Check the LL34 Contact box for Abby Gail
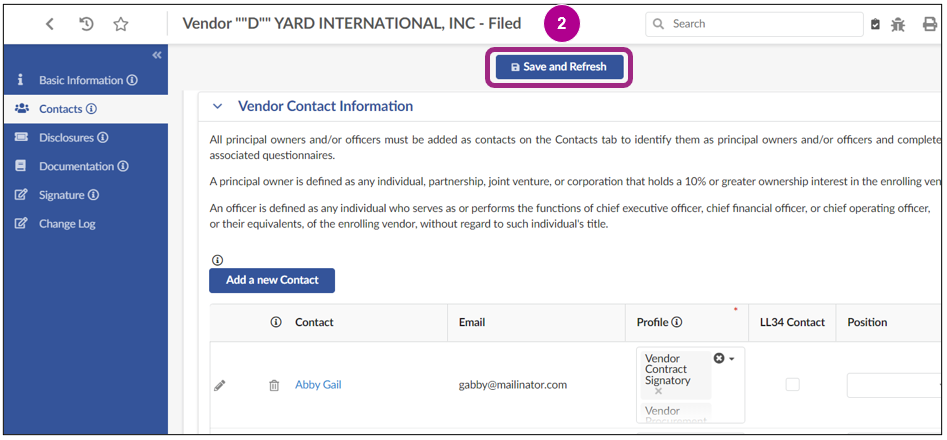This screenshot has height=440, width=947. click(x=792, y=384)
